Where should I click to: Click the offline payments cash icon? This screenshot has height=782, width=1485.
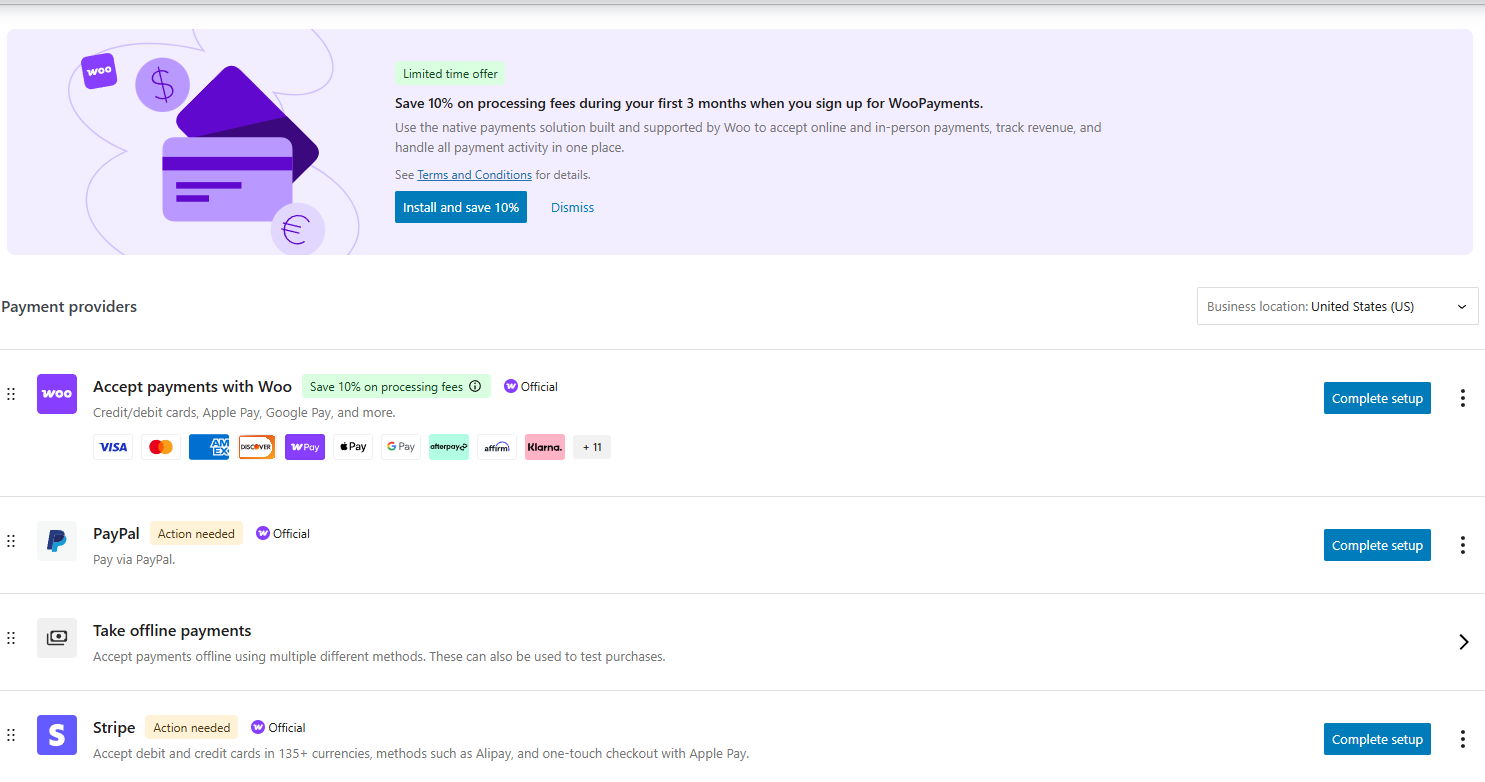click(57, 638)
